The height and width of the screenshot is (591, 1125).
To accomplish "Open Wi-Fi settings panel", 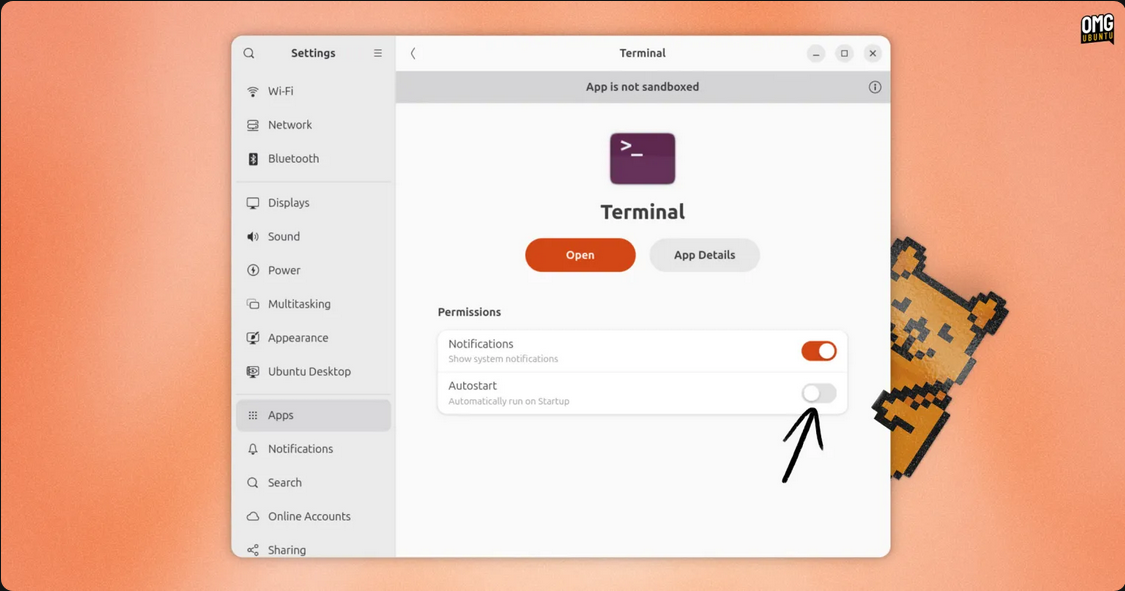I will [x=314, y=91].
